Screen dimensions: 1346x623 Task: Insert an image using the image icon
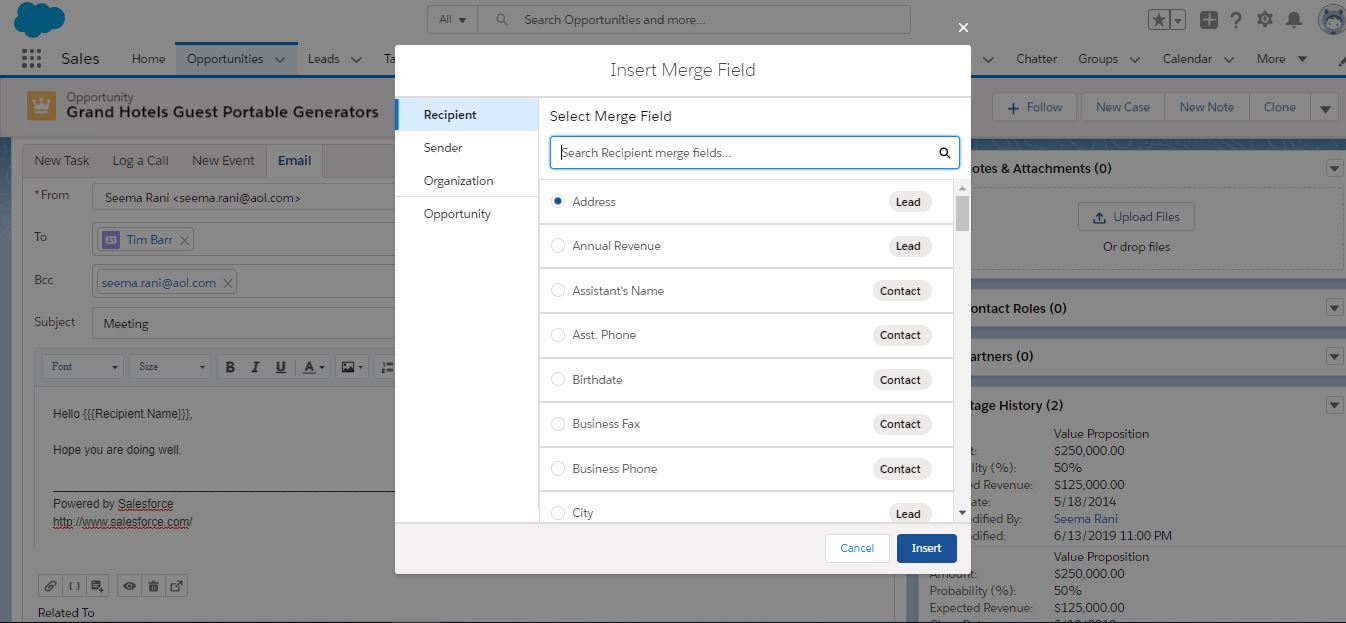346,366
